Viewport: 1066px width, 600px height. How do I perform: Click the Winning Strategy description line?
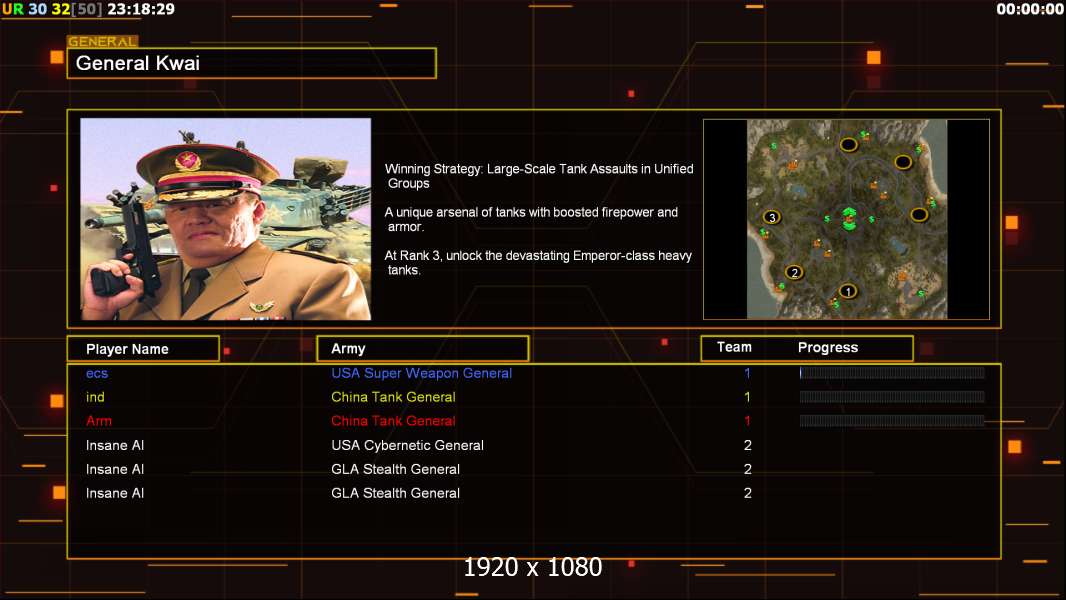pos(538,176)
